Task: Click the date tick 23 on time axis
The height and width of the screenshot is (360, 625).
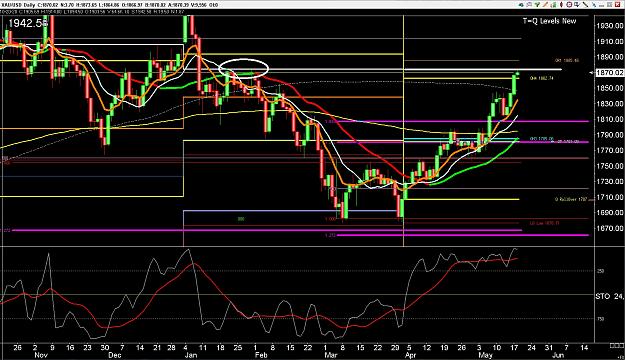Action: coord(87,348)
